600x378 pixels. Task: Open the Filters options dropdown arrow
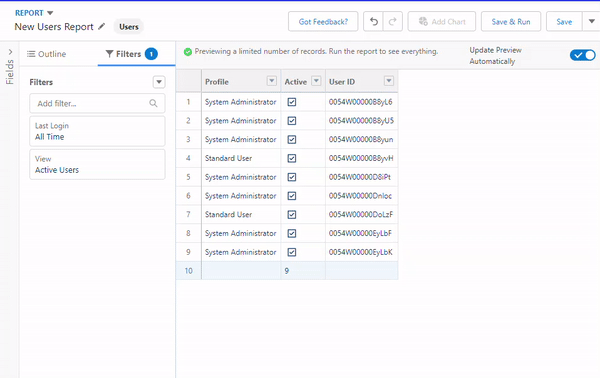pyautogui.click(x=159, y=82)
